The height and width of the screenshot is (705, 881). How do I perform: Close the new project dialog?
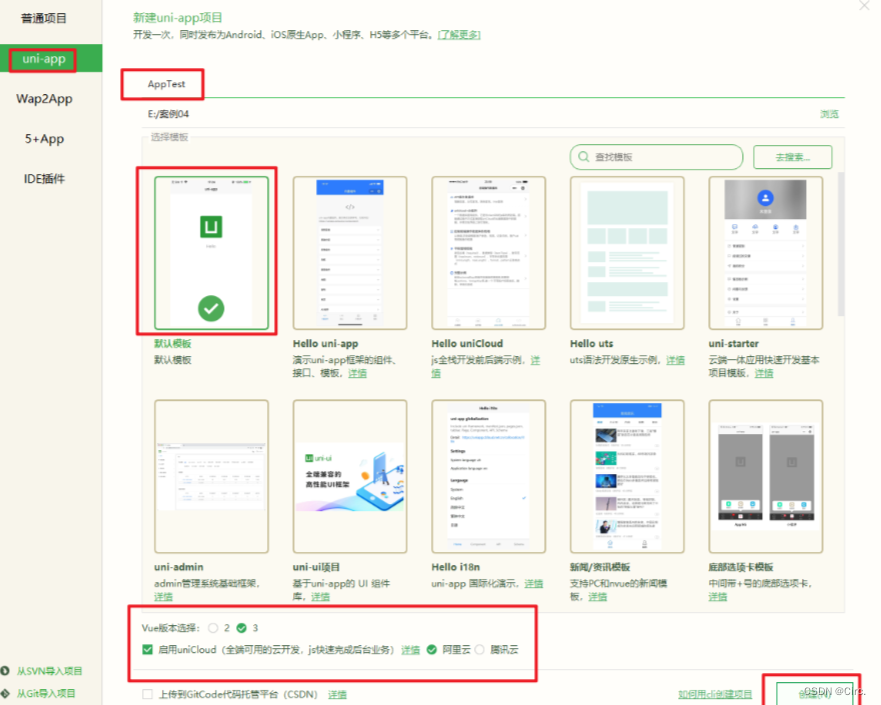(864, 6)
